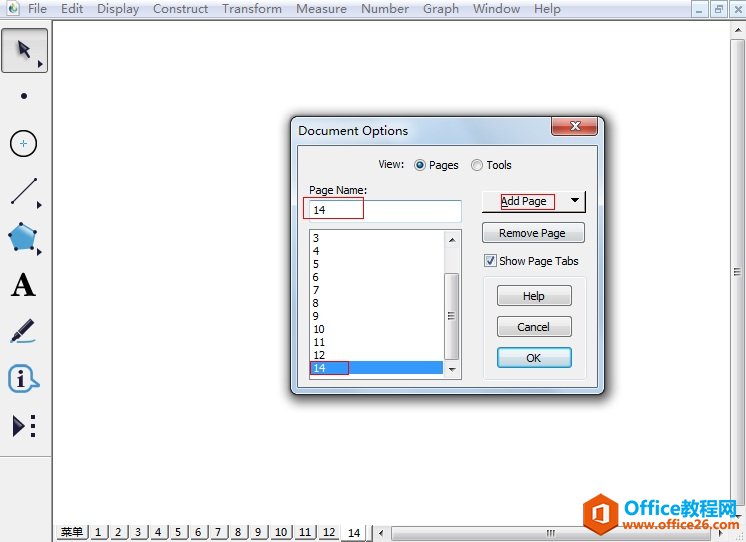Image resolution: width=746 pixels, height=542 pixels.
Task: Click the vertical scrollbar up arrow of sketch
Action: coord(737,30)
